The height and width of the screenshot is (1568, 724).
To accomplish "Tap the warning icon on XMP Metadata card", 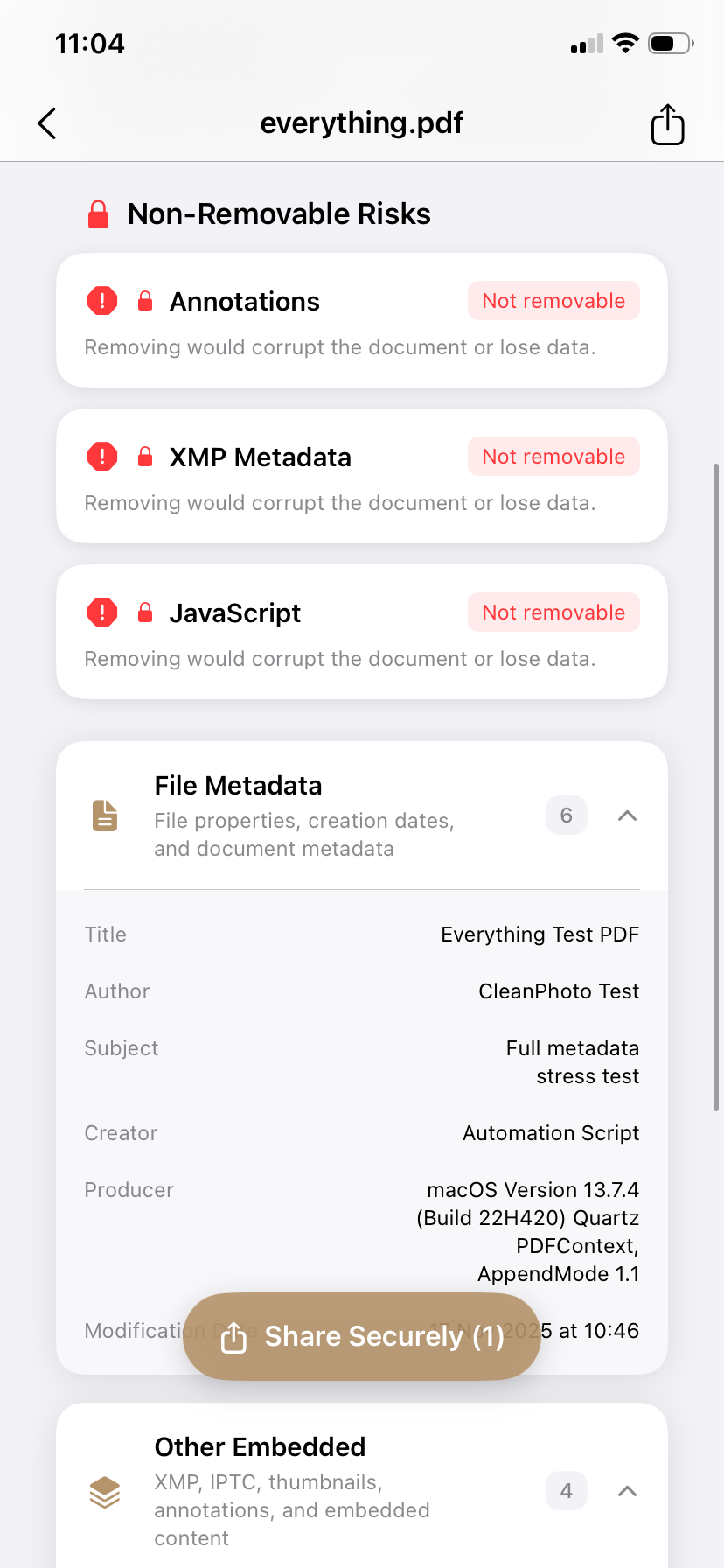I will [102, 457].
